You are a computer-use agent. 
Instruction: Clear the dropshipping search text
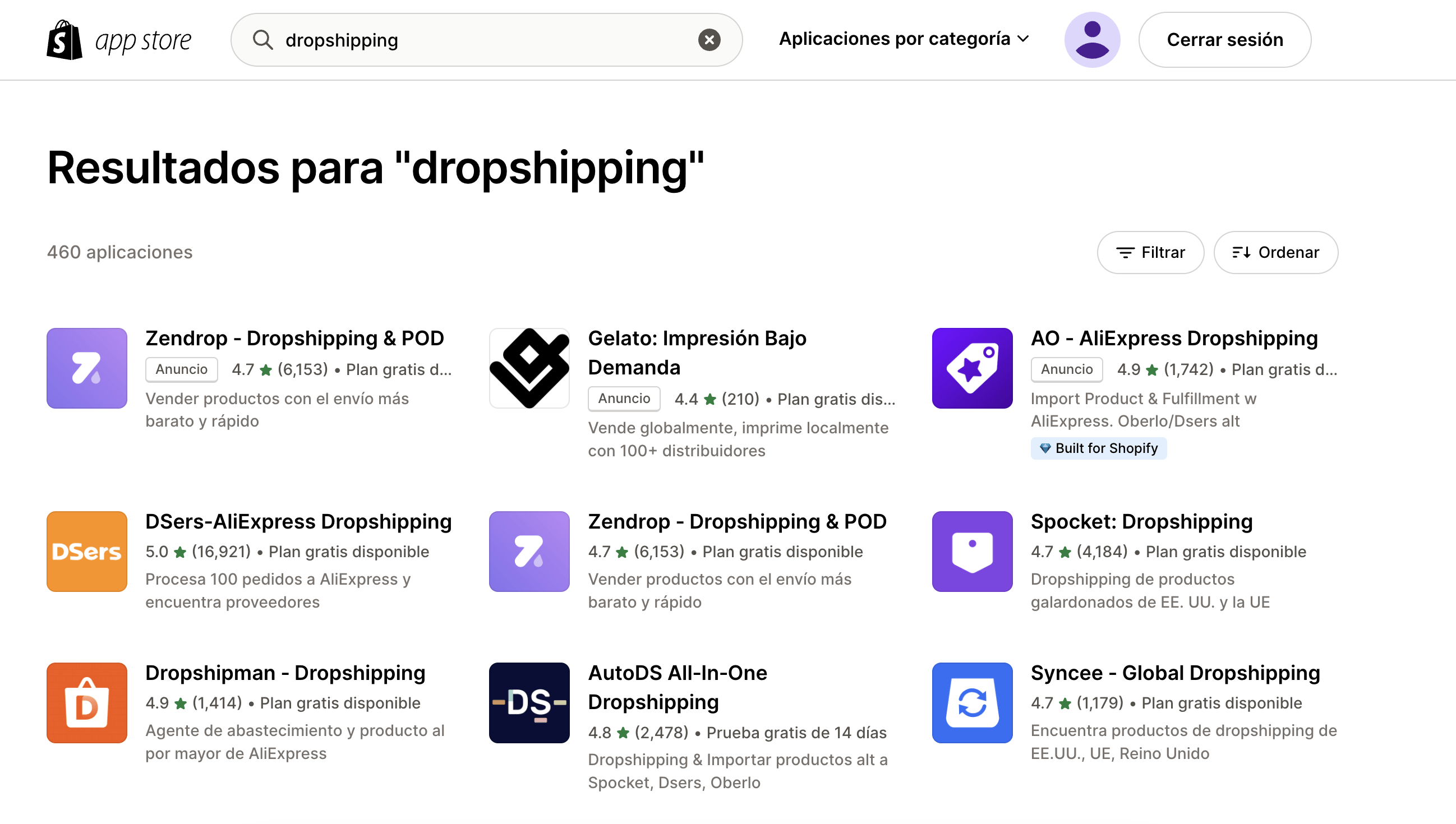[709, 40]
